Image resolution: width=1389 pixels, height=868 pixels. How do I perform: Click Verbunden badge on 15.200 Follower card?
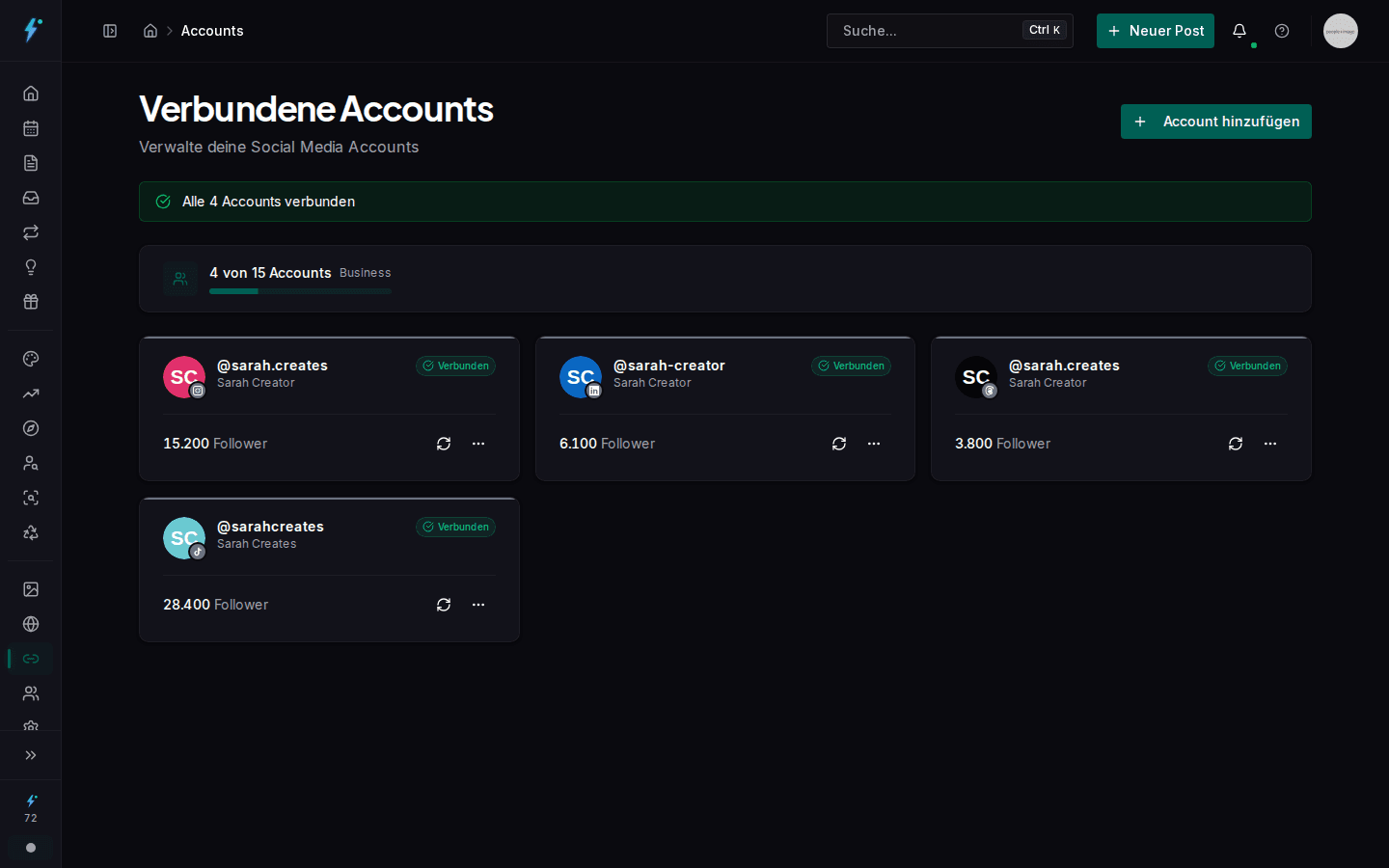(x=455, y=366)
